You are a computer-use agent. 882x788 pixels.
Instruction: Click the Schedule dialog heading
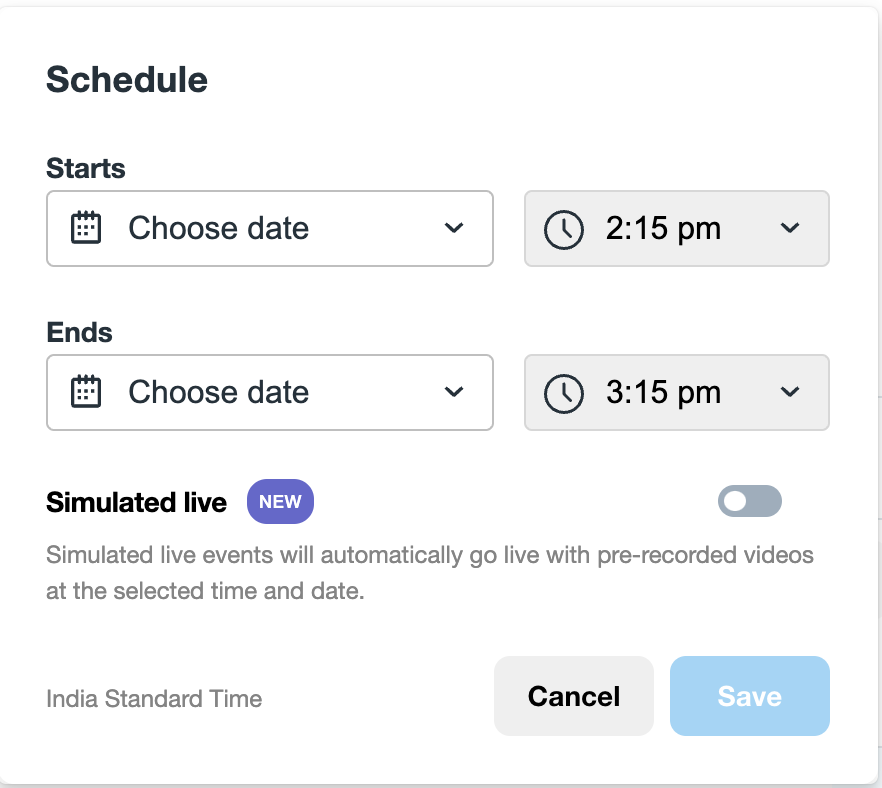[x=127, y=80]
